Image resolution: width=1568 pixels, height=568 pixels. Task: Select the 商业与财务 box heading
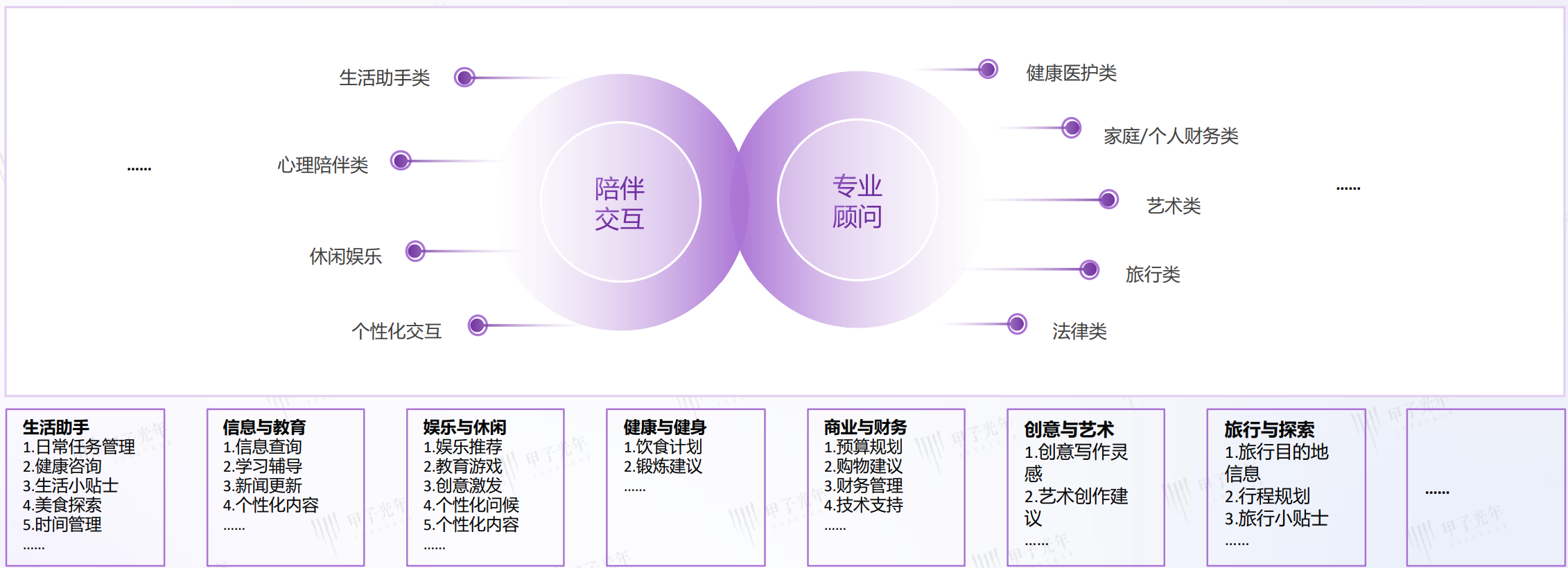pos(865,427)
